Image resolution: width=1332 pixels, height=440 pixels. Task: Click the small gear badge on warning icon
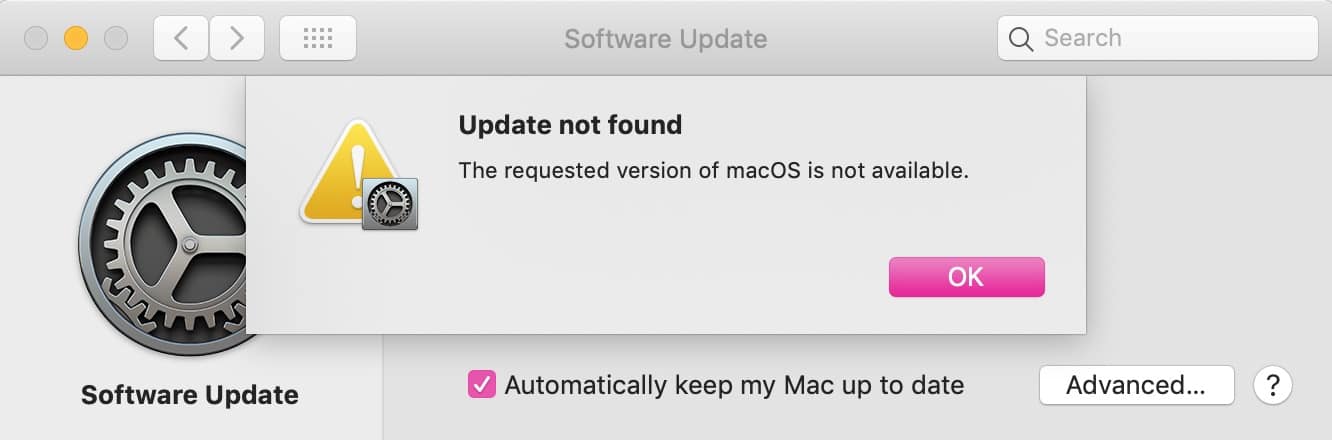click(x=391, y=205)
